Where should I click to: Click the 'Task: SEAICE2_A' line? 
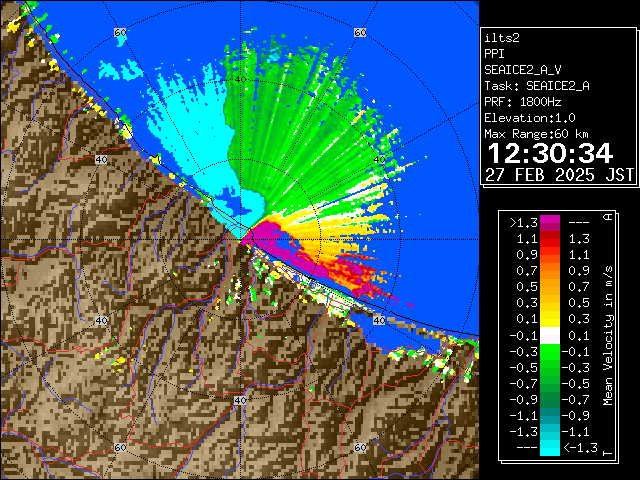click(537, 86)
